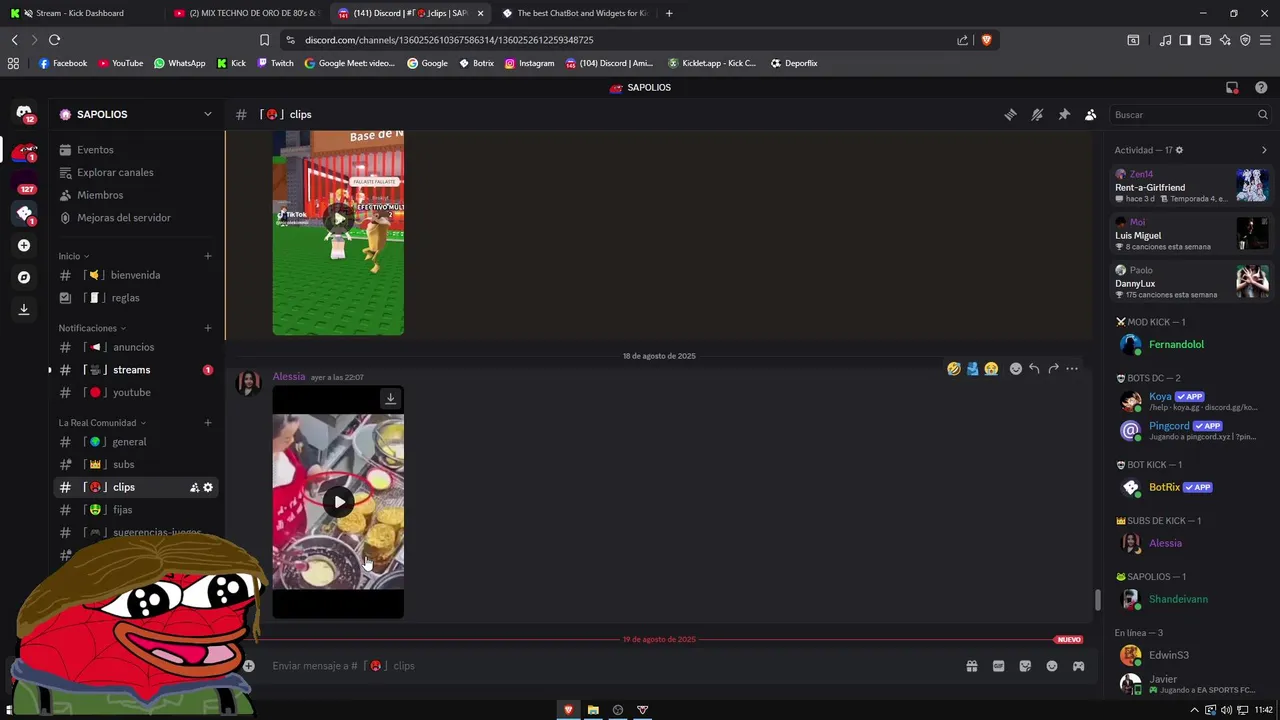React with crying emoji on Alessia's message

click(x=990, y=369)
